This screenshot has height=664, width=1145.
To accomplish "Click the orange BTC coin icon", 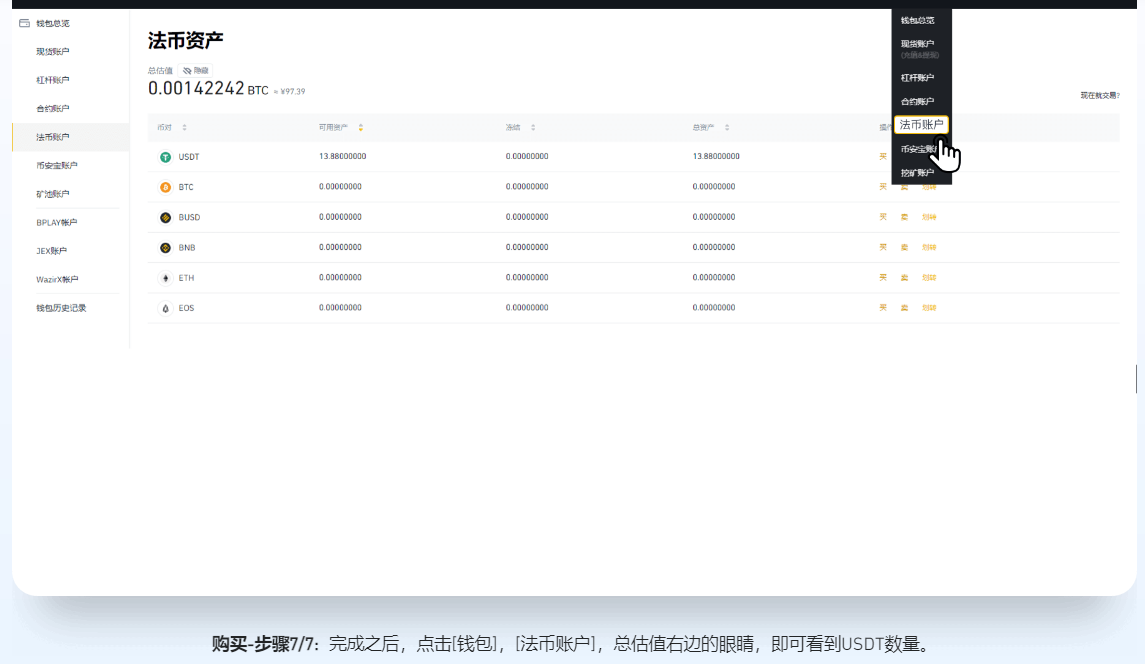I will (x=166, y=187).
